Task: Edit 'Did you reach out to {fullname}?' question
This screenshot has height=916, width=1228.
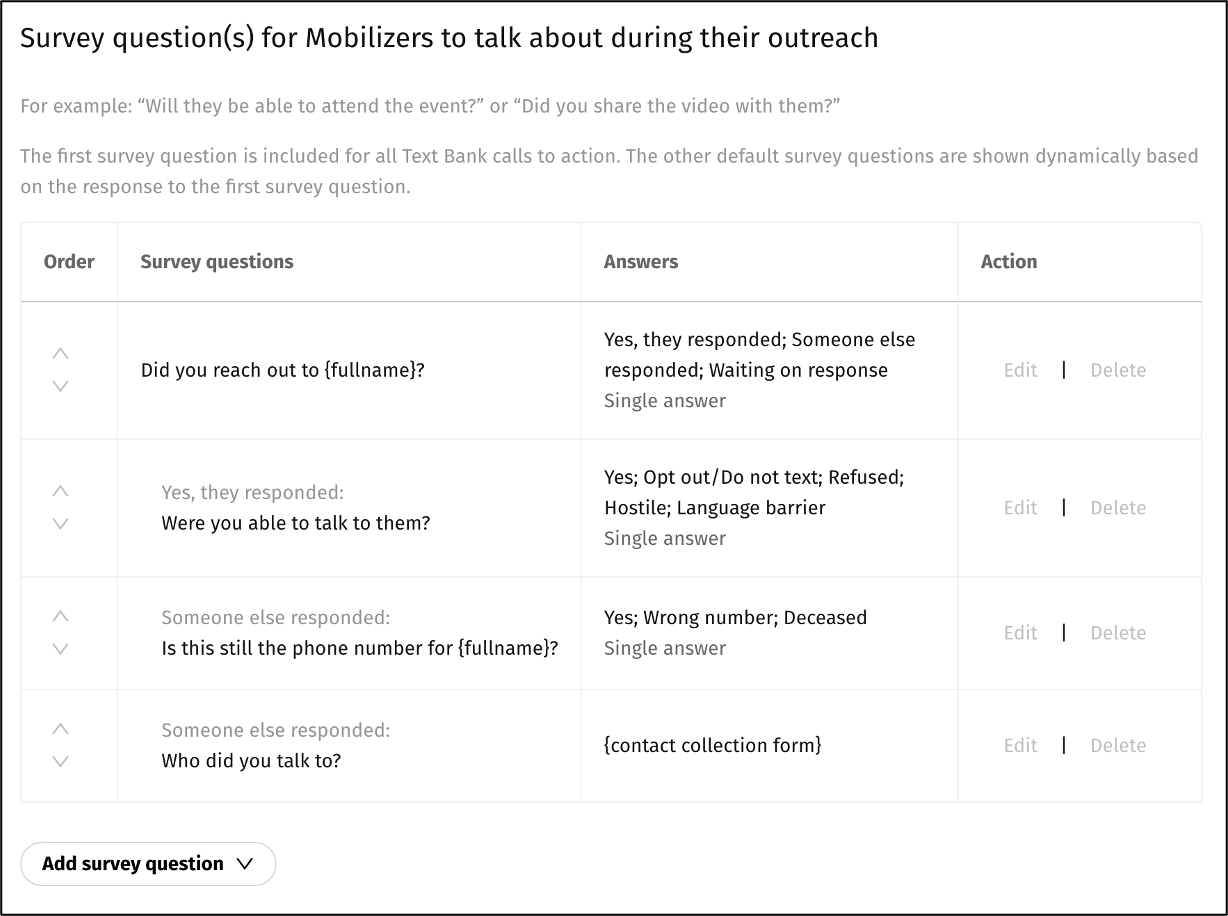Action: pyautogui.click(x=1020, y=370)
